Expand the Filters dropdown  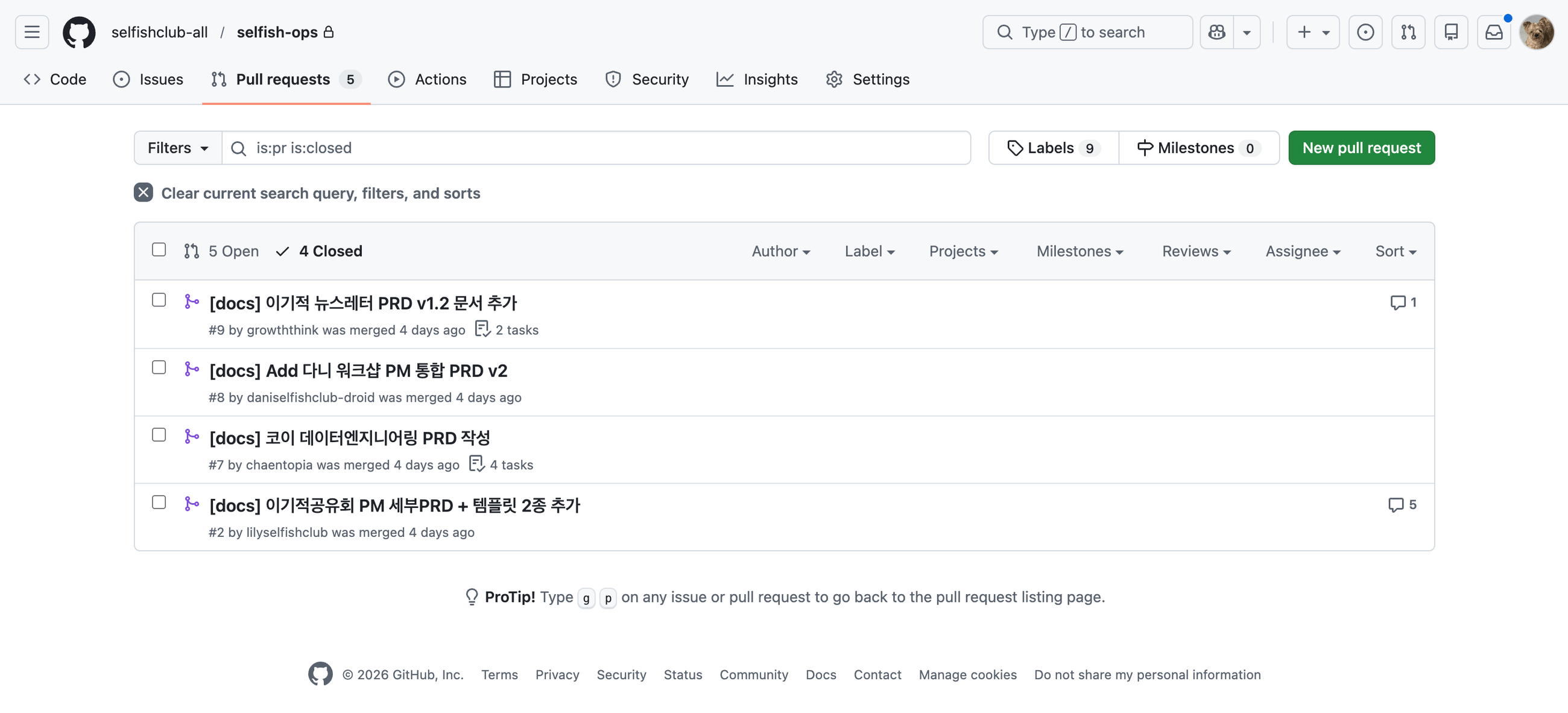click(178, 148)
